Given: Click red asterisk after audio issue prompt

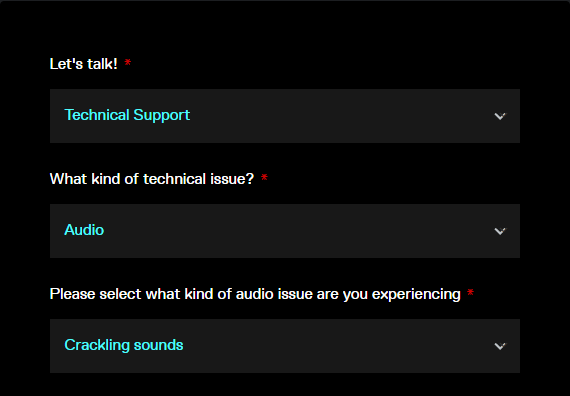Looking at the screenshot, I should click(470, 293).
